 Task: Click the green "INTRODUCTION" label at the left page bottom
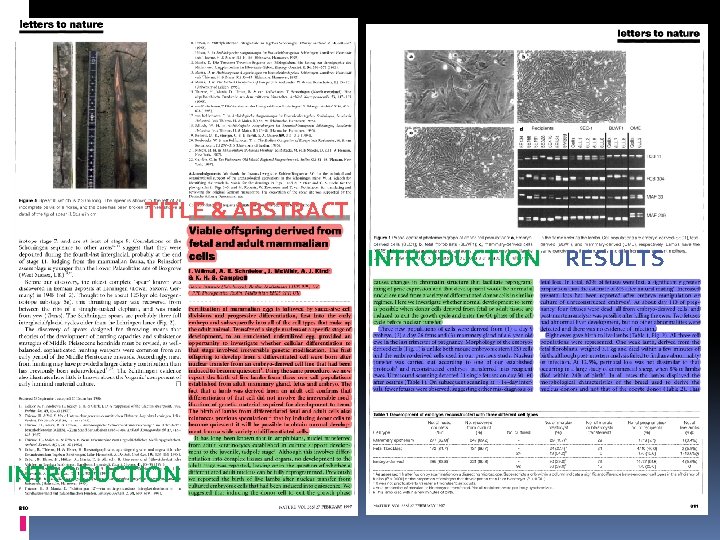click(x=94, y=474)
